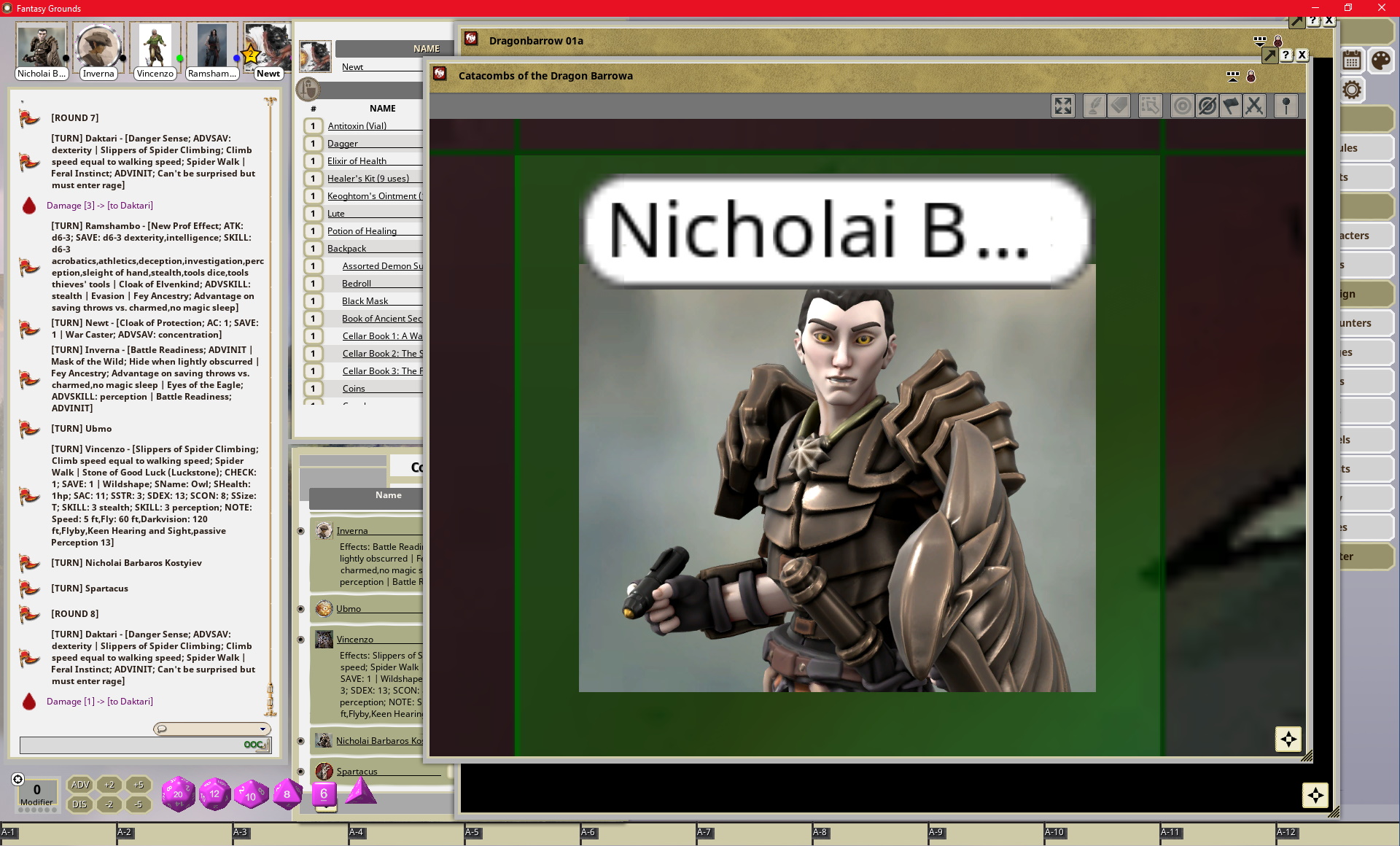Pick the flag marker tool in map toolbar
The height and width of the screenshot is (846, 1400).
point(1231,106)
